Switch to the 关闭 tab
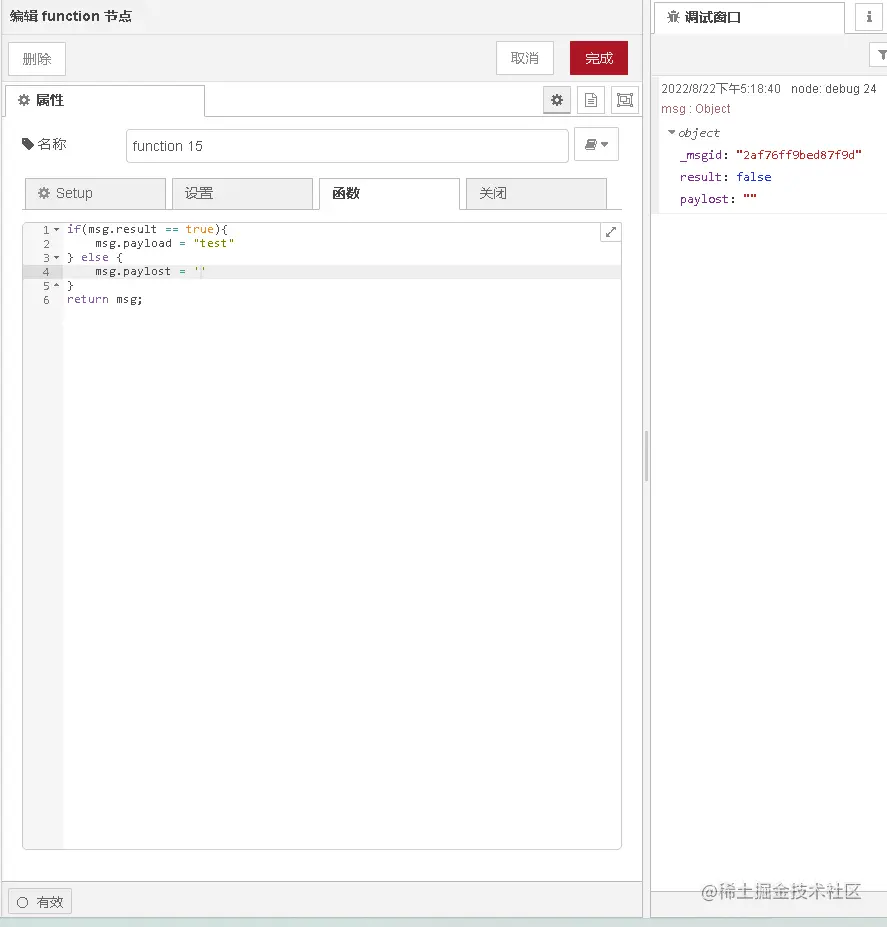 [x=536, y=193]
